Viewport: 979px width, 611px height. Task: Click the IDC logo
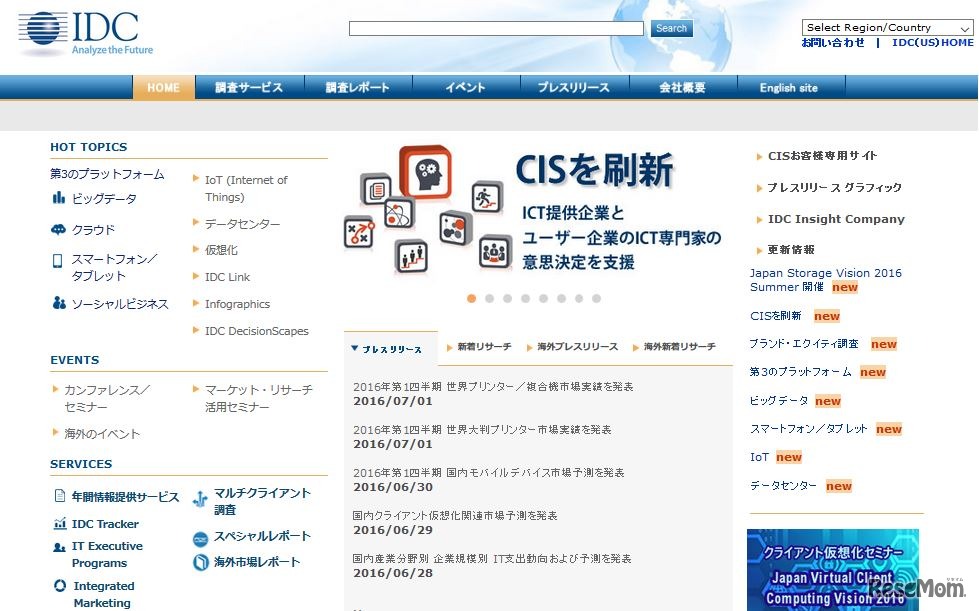click(86, 34)
